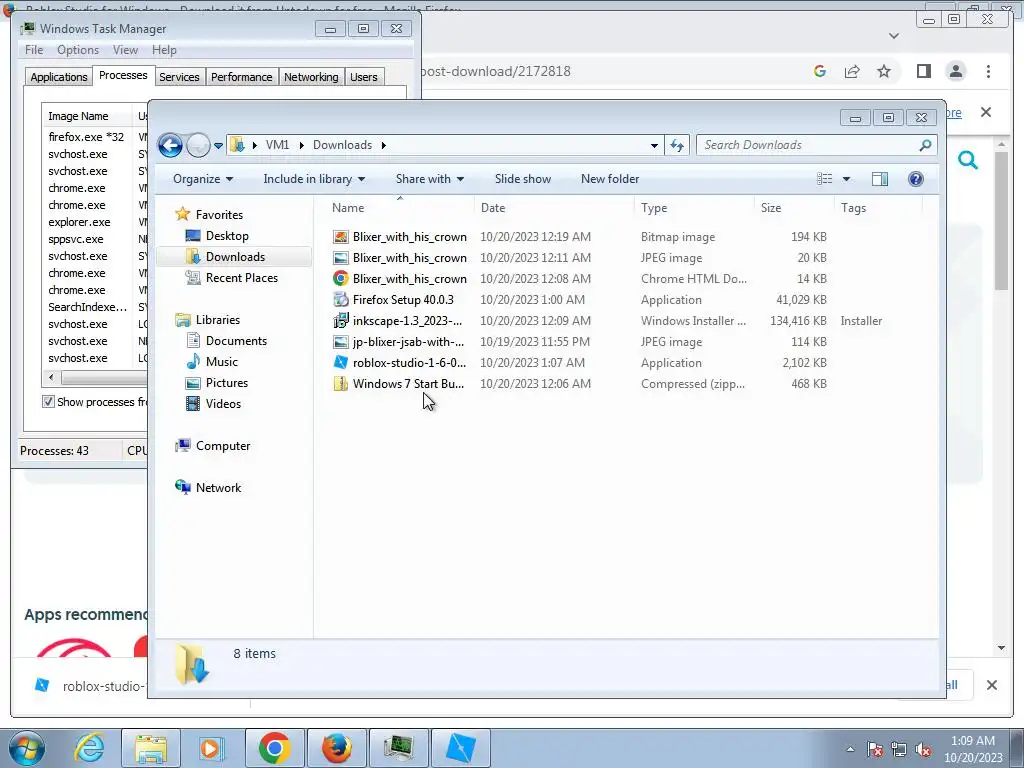Open Internet Explorer from the taskbar
The image size is (1024, 768).
tap(89, 748)
